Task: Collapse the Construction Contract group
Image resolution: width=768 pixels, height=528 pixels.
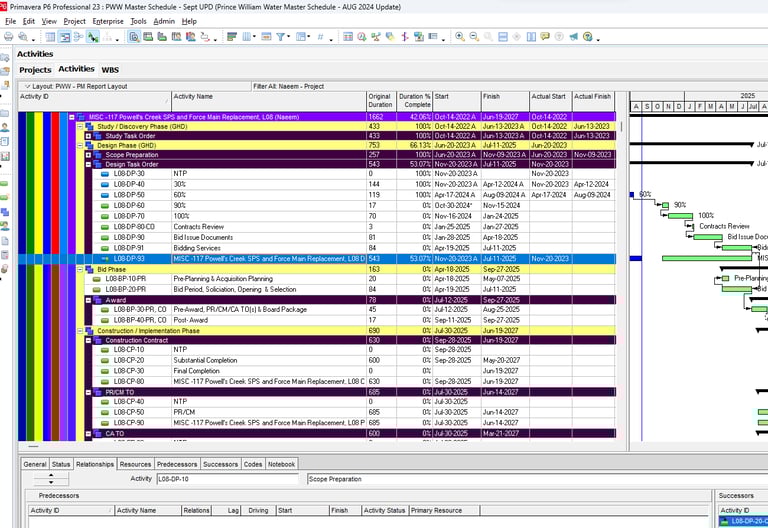Action: 89,340
